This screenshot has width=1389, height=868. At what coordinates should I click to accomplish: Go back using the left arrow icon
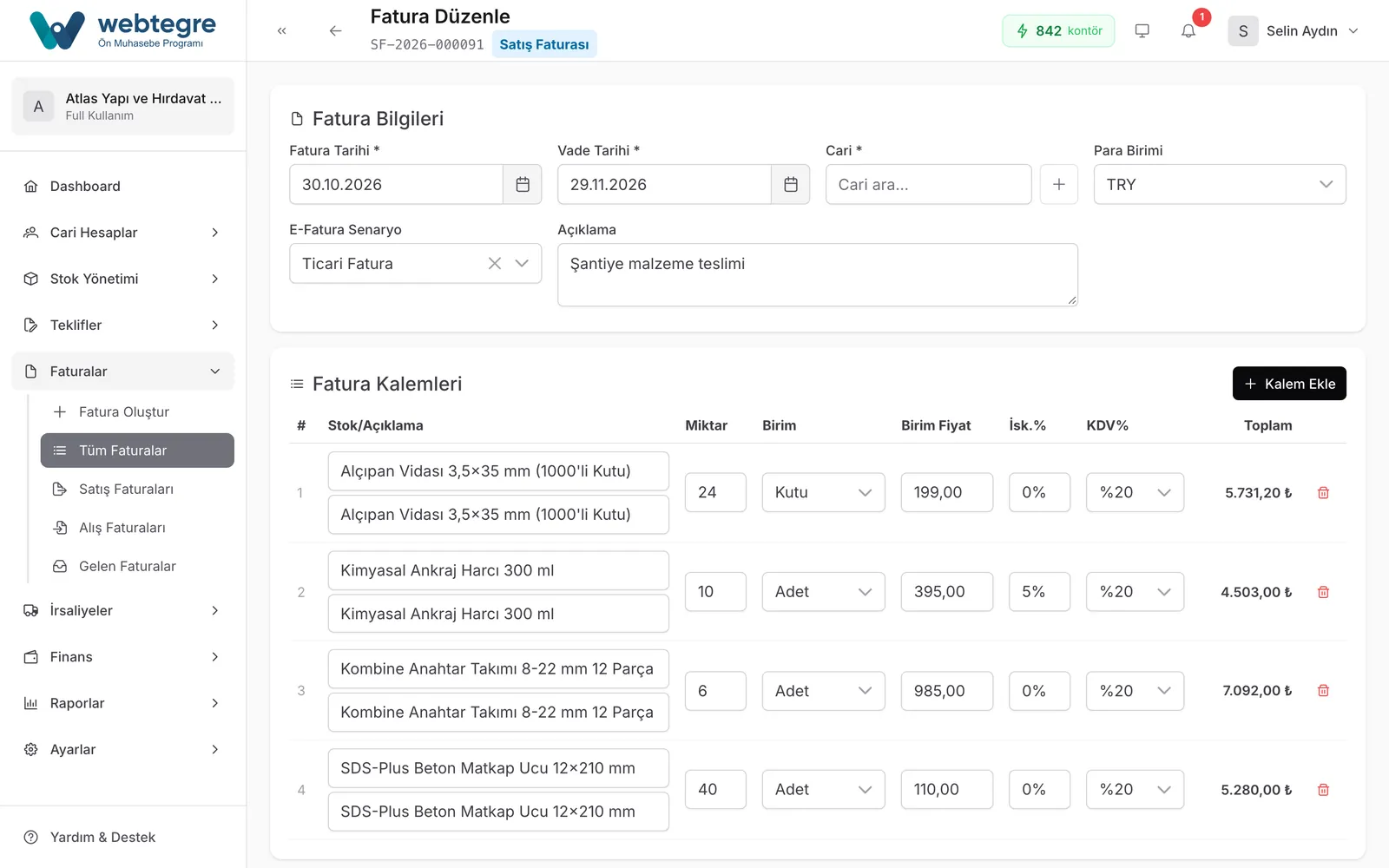(x=335, y=30)
